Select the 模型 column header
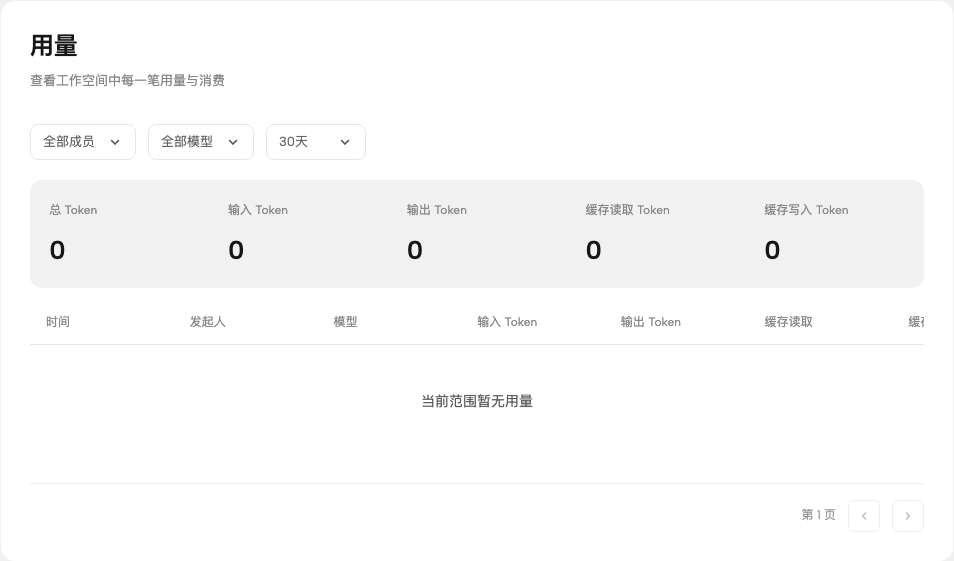The height and width of the screenshot is (561, 954). (346, 322)
